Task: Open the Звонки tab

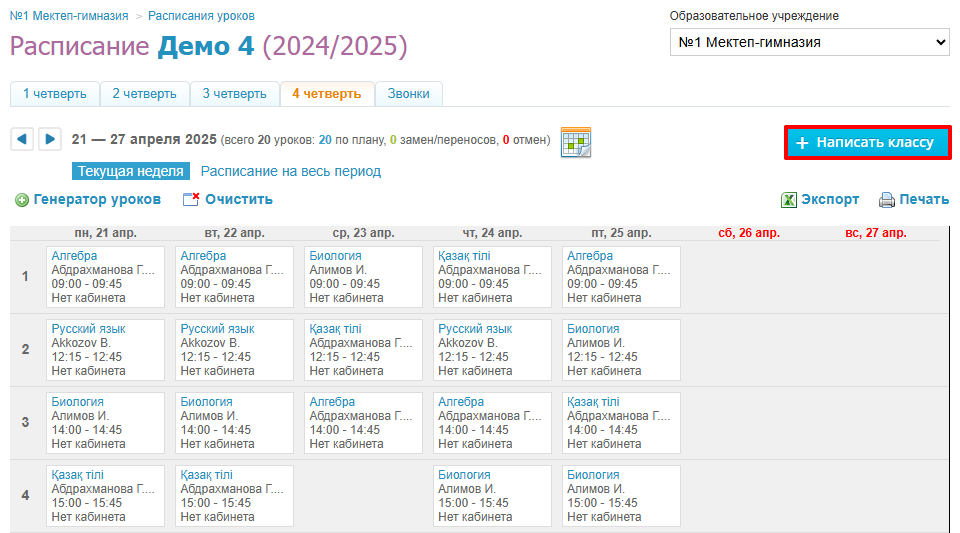Action: tap(408, 94)
